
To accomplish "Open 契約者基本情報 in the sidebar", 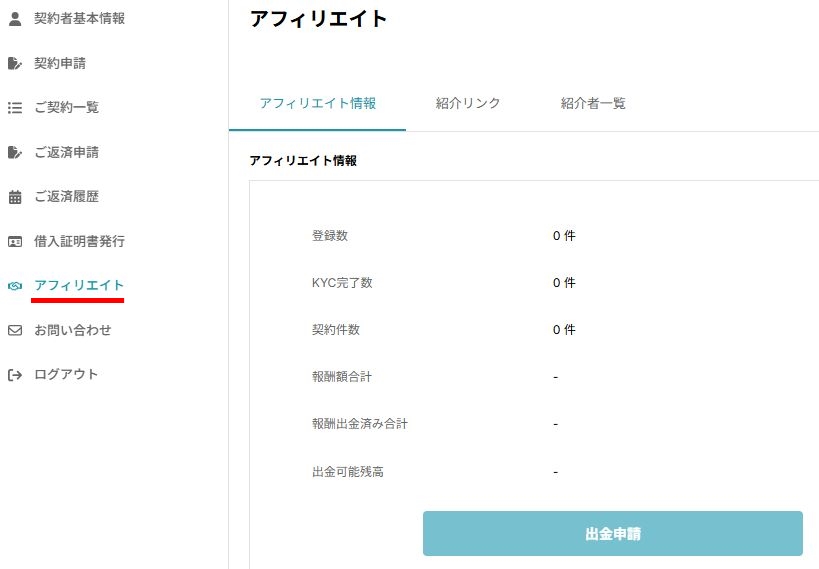I will (x=79, y=18).
